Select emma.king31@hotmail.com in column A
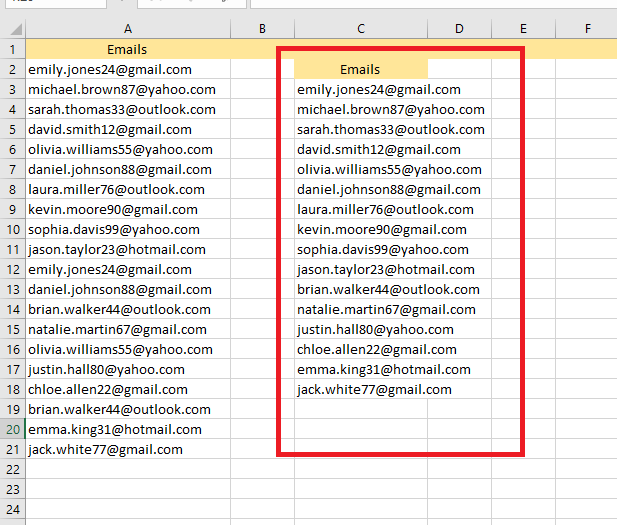The image size is (617, 525). [115, 429]
